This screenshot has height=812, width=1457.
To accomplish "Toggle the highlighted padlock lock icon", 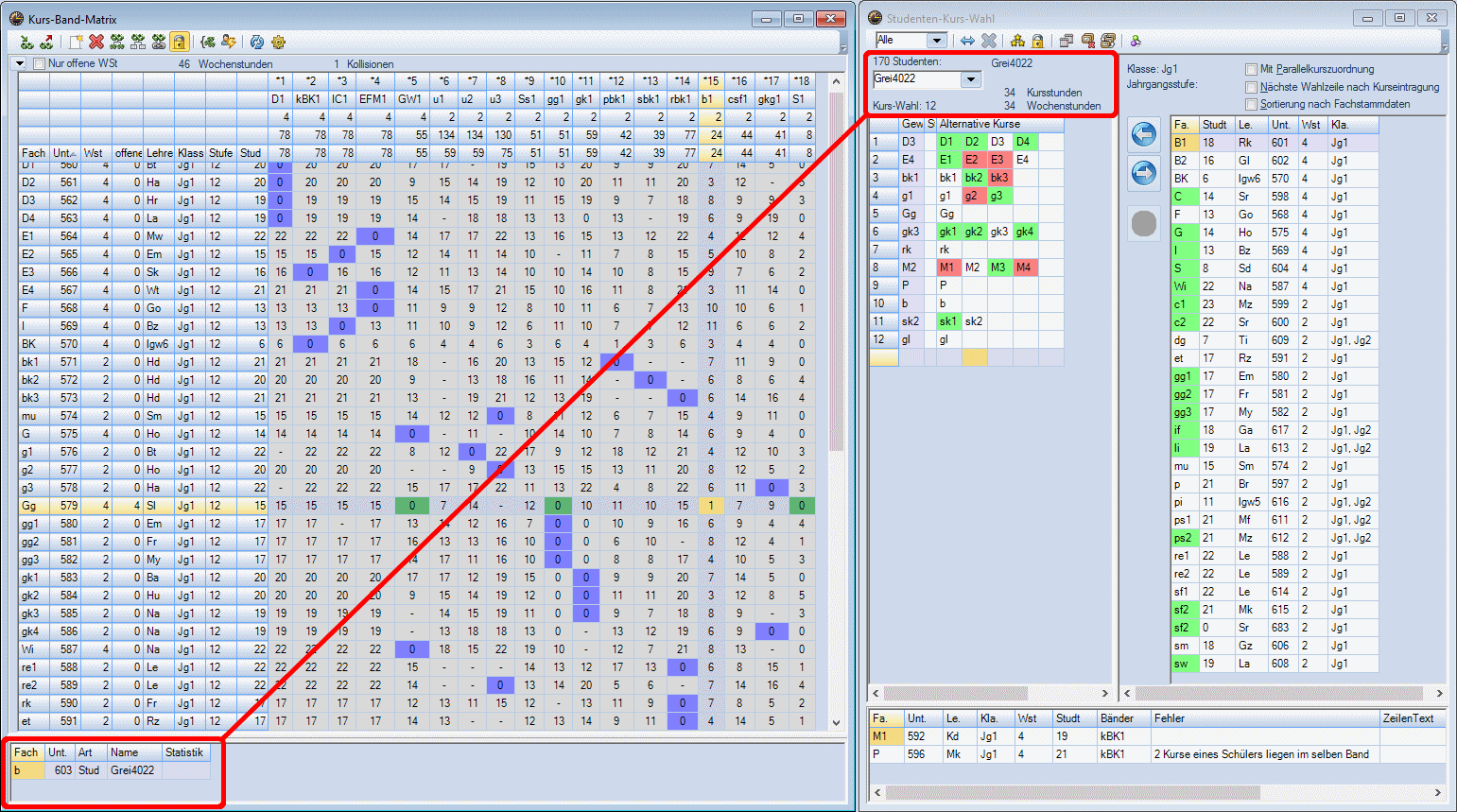I will point(180,42).
